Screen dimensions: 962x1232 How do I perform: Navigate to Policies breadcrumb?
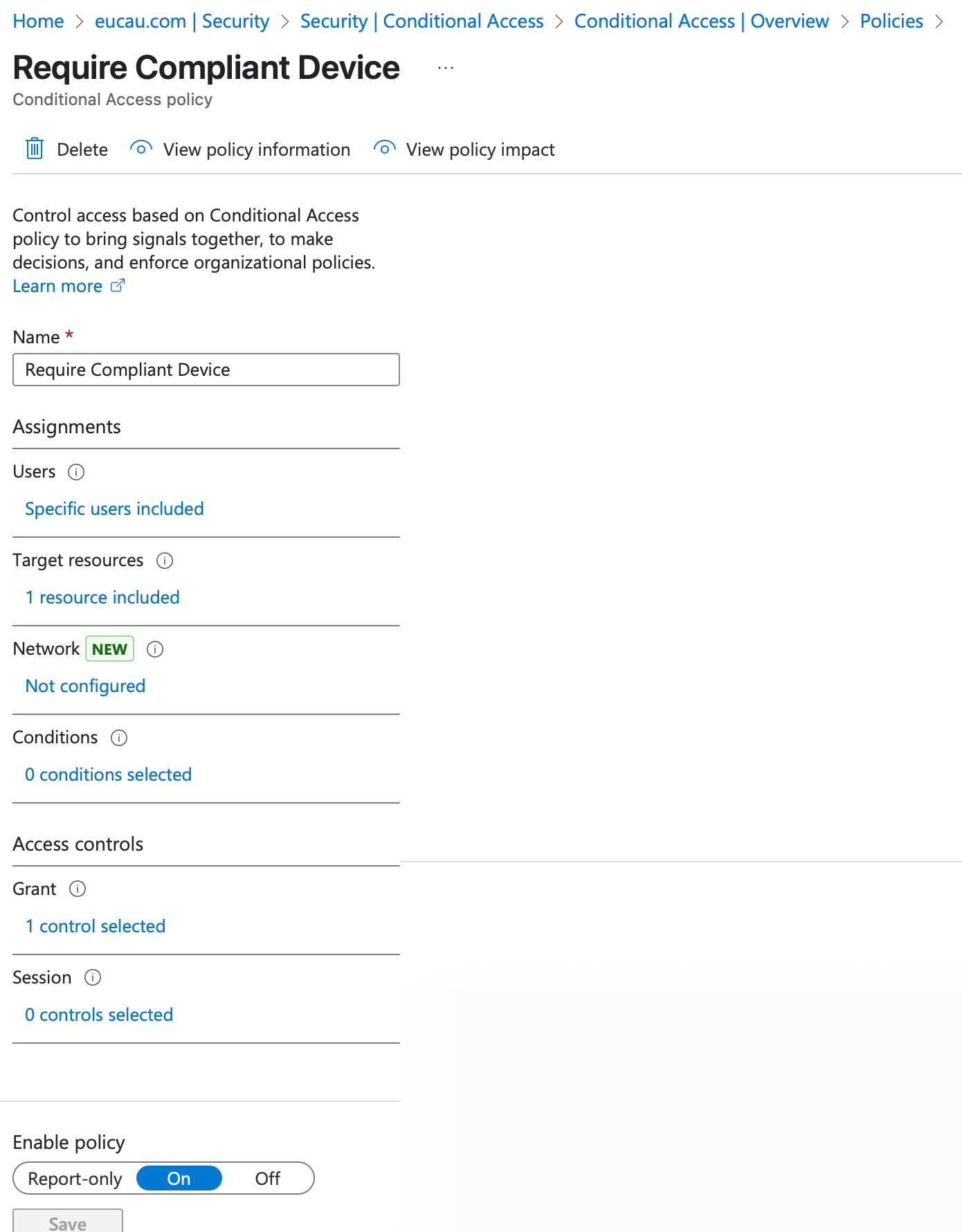coord(891,21)
